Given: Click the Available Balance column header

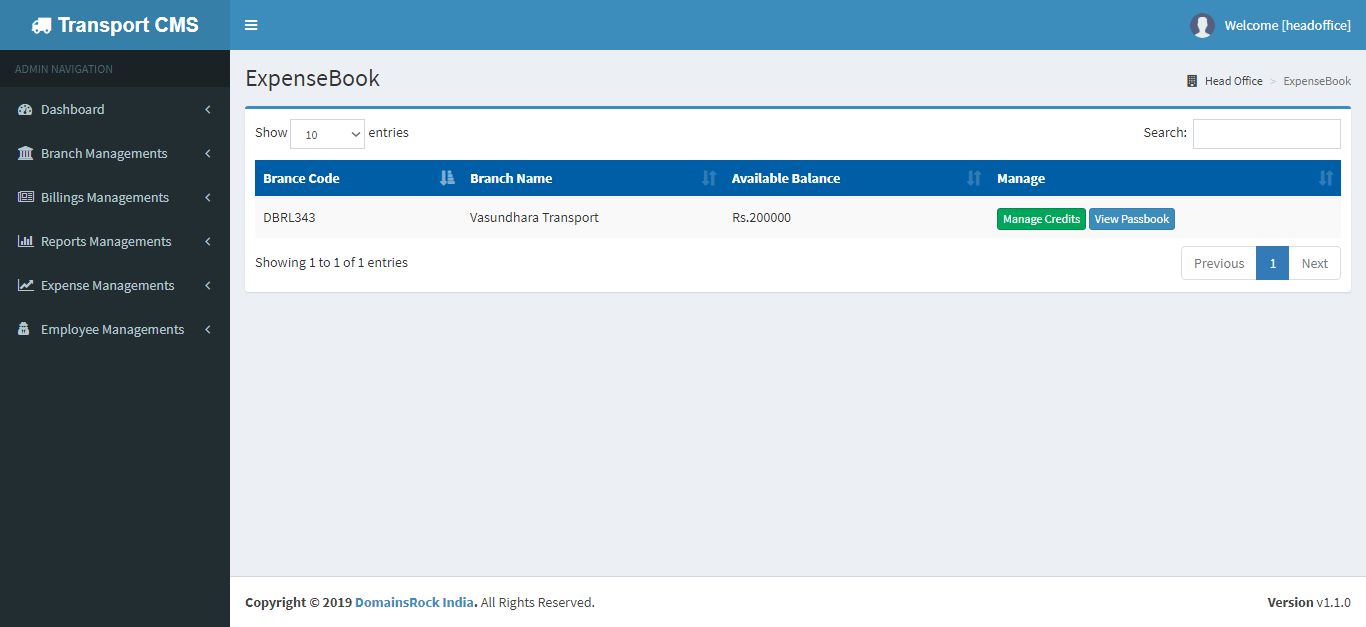Looking at the screenshot, I should click(x=856, y=178).
